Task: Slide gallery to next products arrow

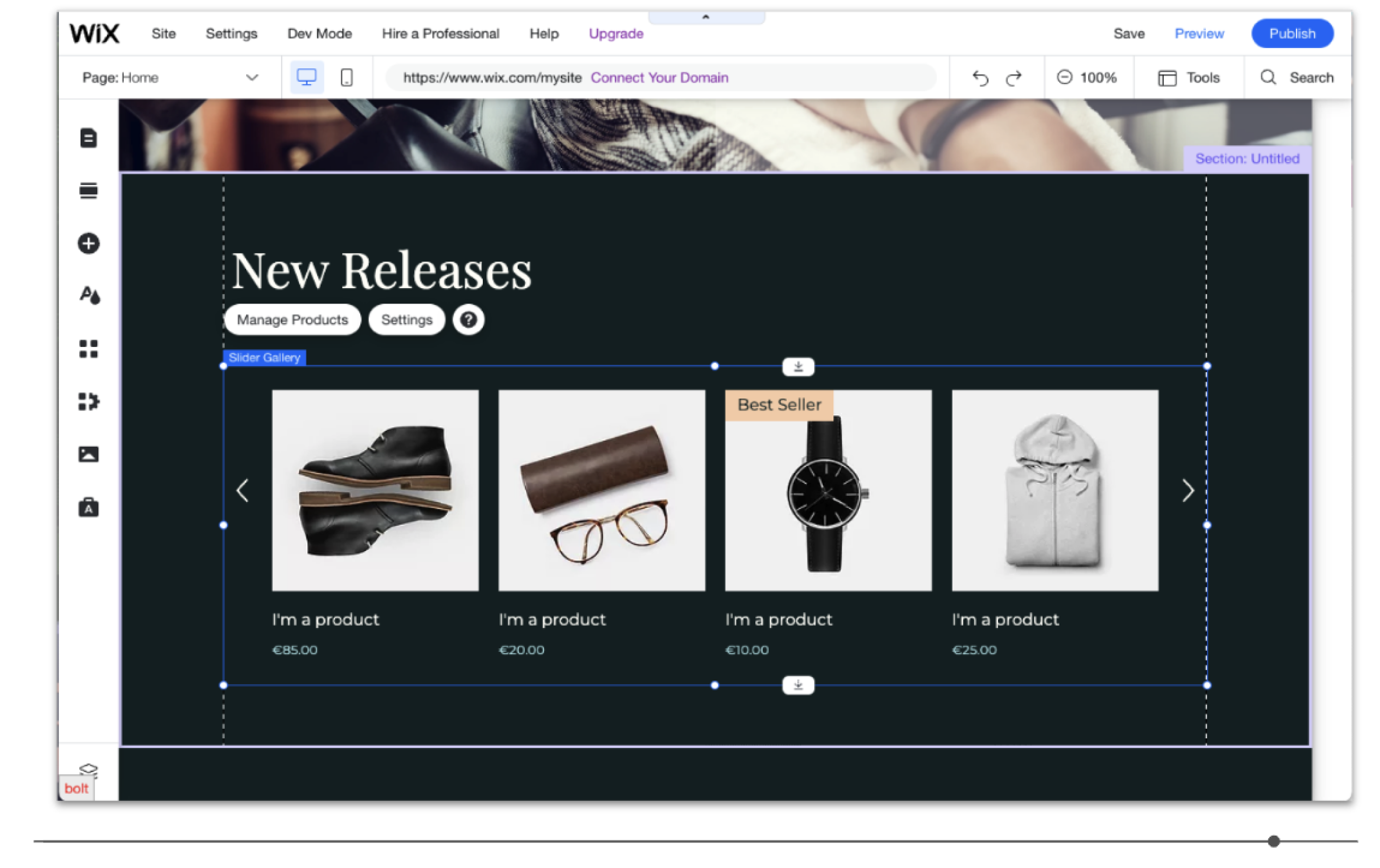Action: (x=1188, y=491)
